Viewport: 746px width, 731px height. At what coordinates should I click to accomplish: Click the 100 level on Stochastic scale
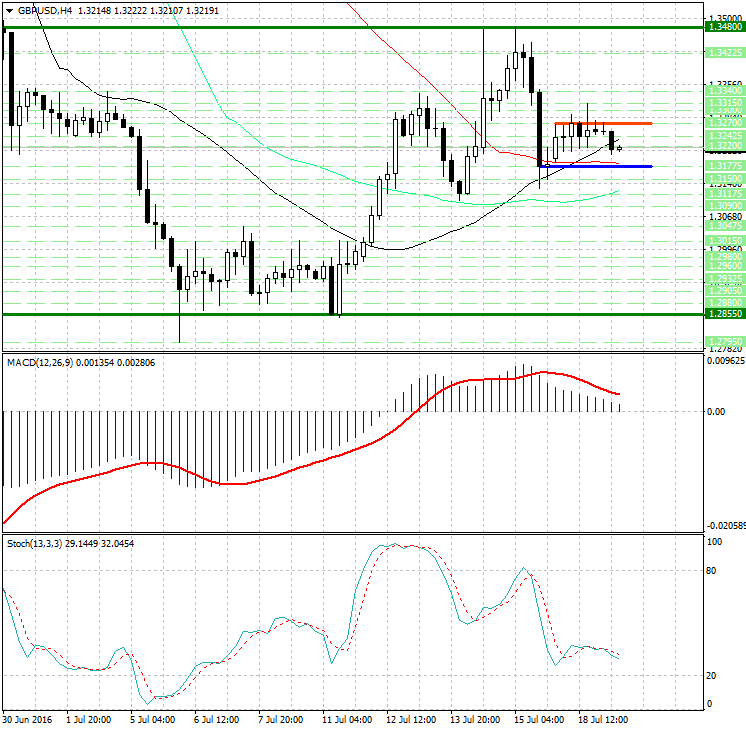point(715,542)
